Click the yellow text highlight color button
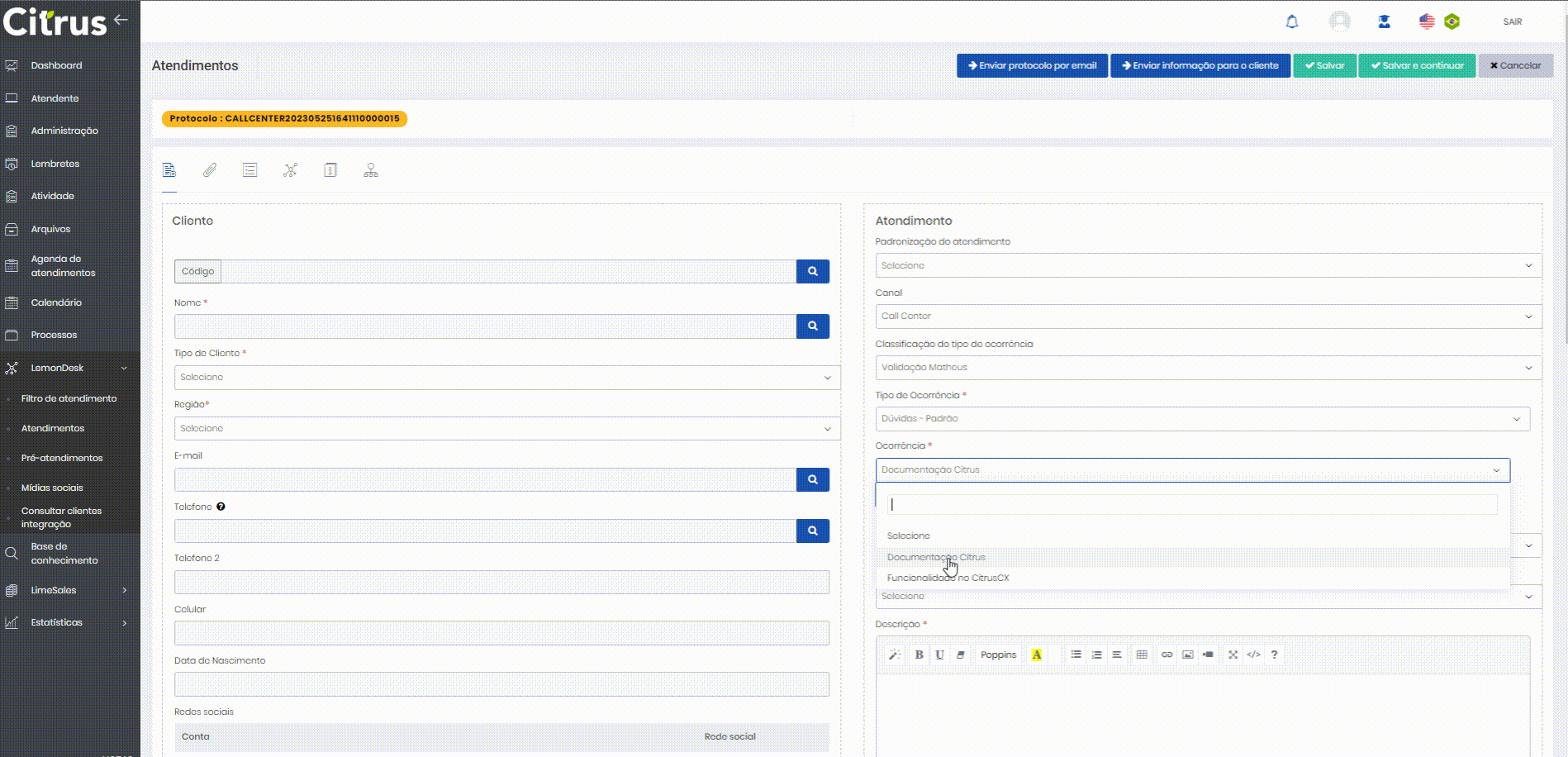 [1036, 655]
